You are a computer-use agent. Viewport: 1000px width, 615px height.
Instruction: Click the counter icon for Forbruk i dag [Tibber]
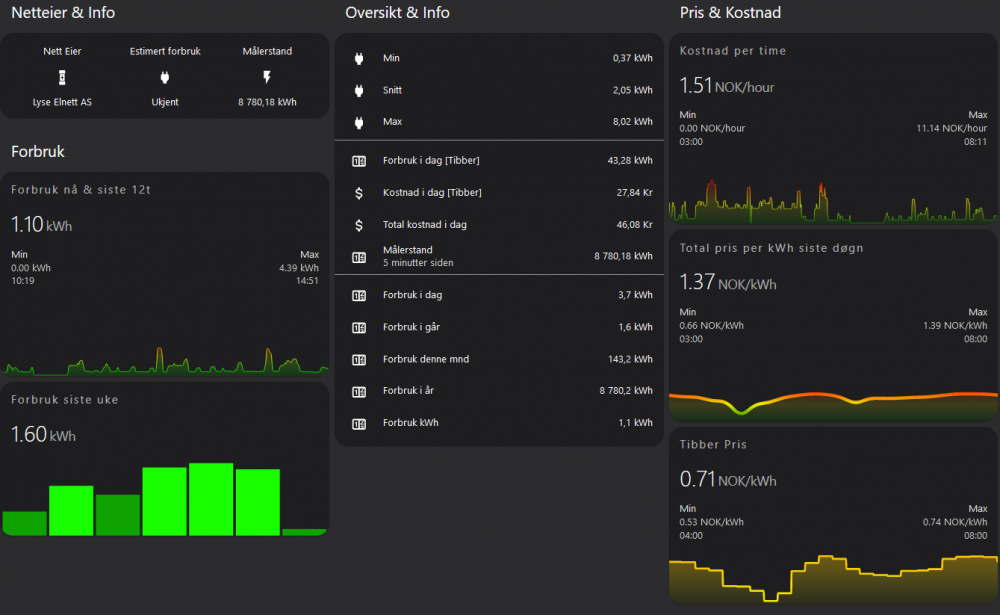click(x=359, y=161)
